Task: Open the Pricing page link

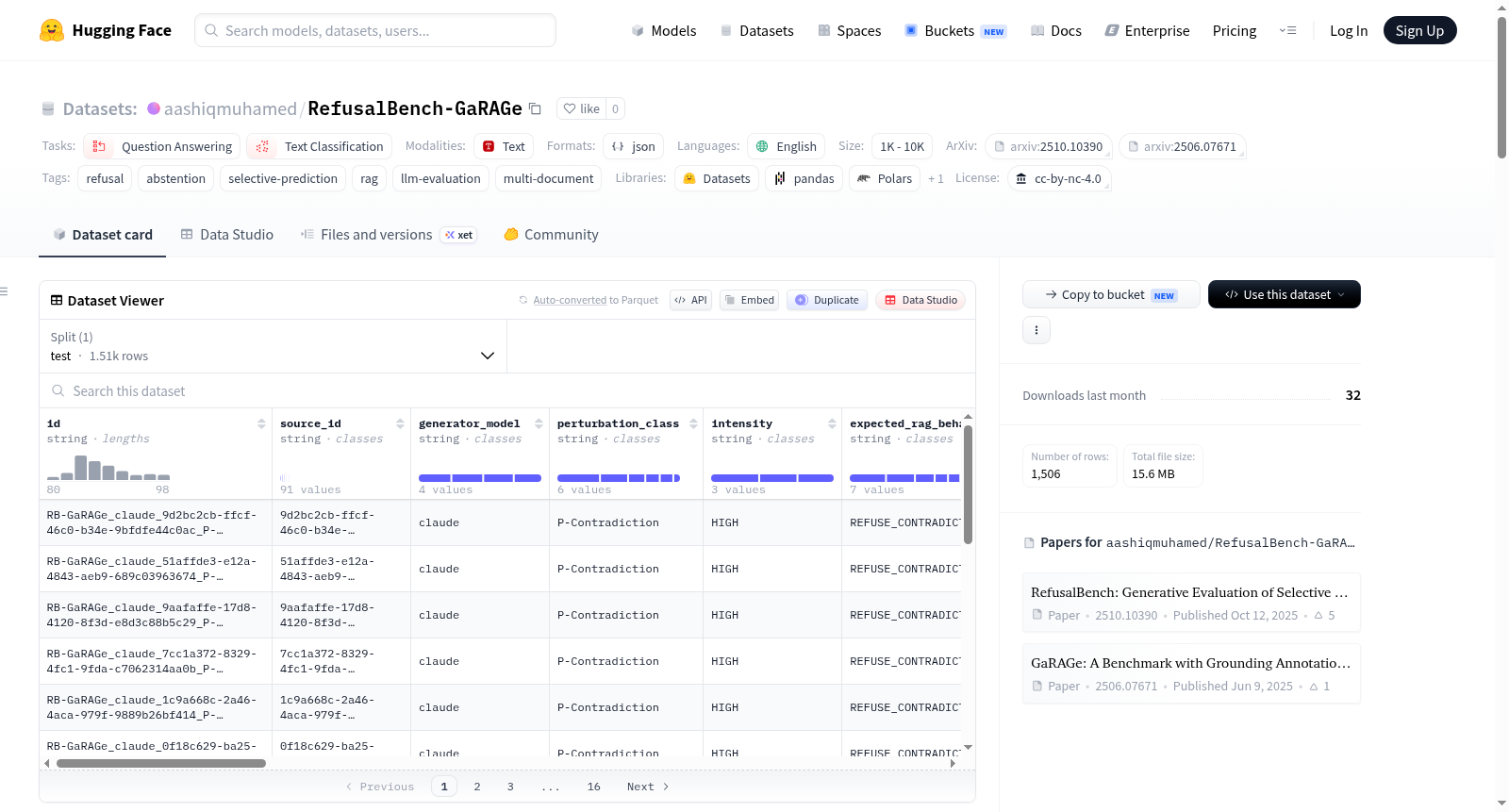Action: (x=1235, y=30)
